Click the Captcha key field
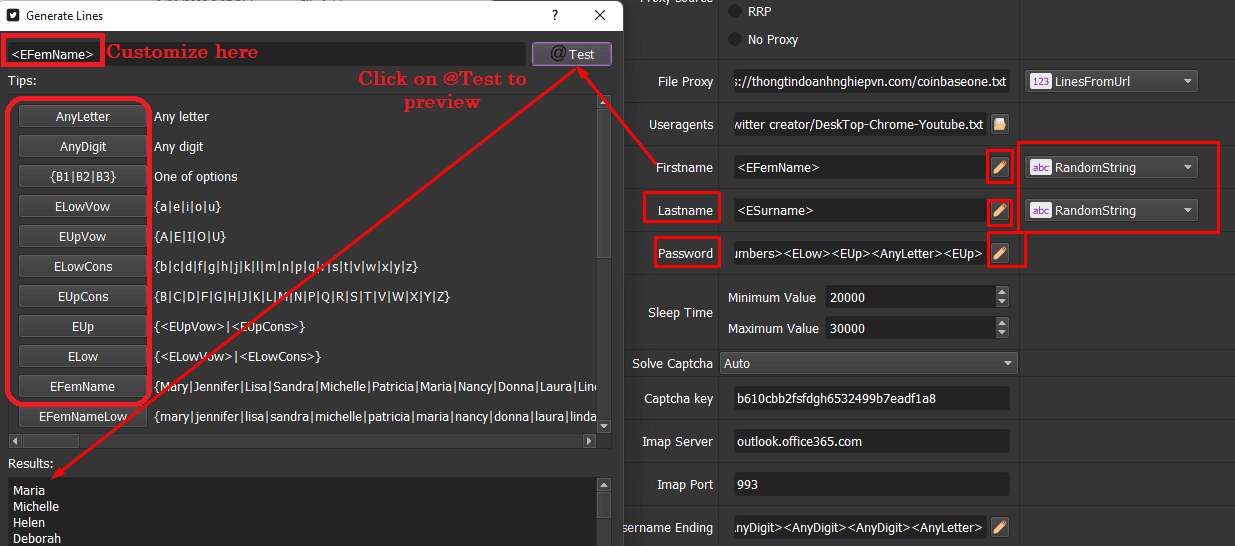This screenshot has width=1235, height=546. click(871, 399)
